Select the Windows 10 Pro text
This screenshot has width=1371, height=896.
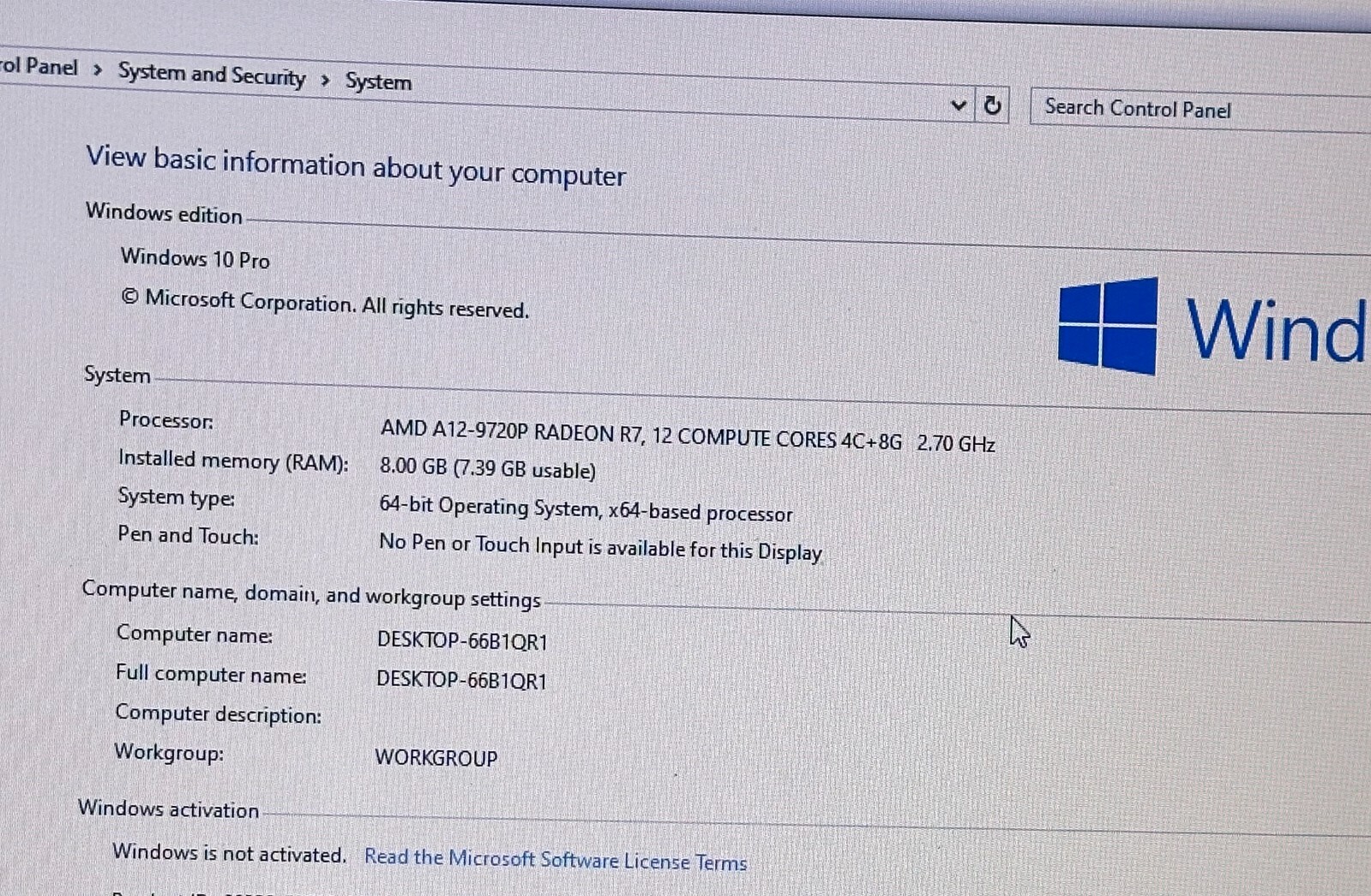click(x=195, y=258)
